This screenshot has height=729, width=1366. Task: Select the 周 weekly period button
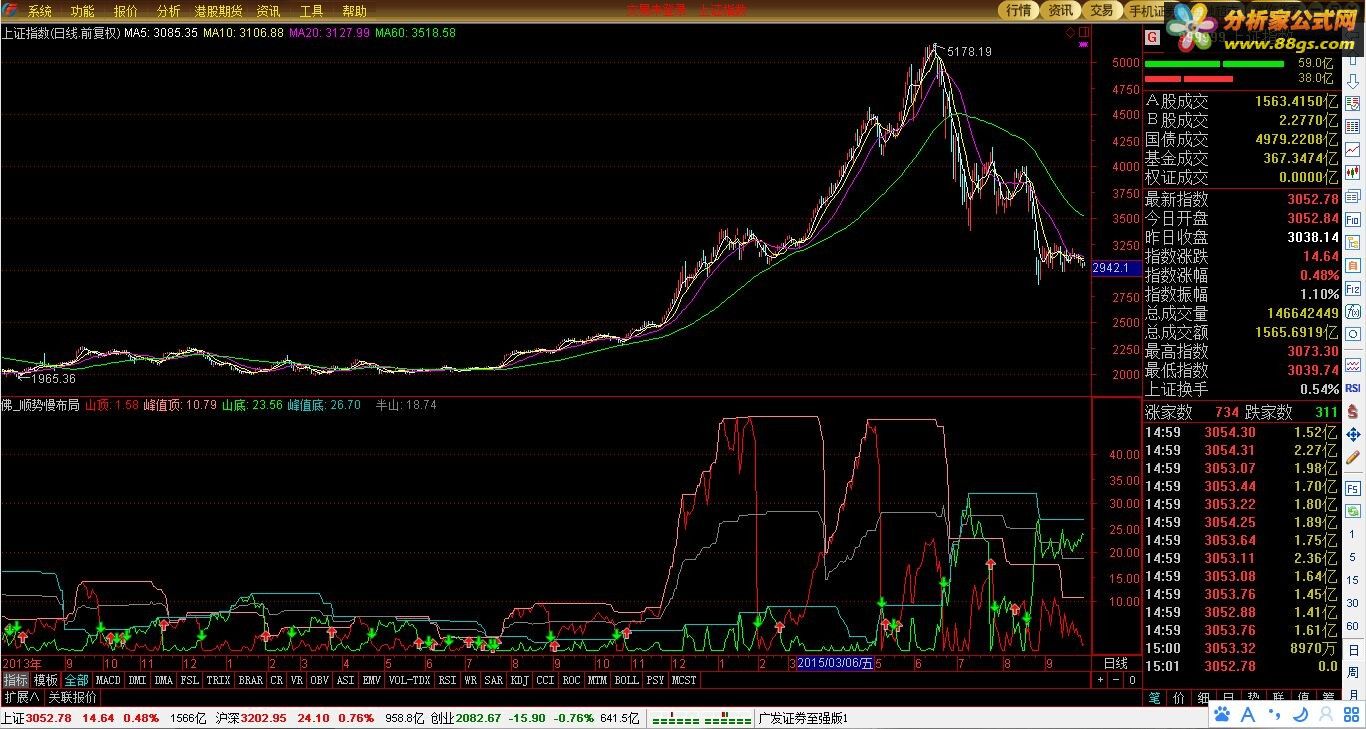click(x=1353, y=672)
